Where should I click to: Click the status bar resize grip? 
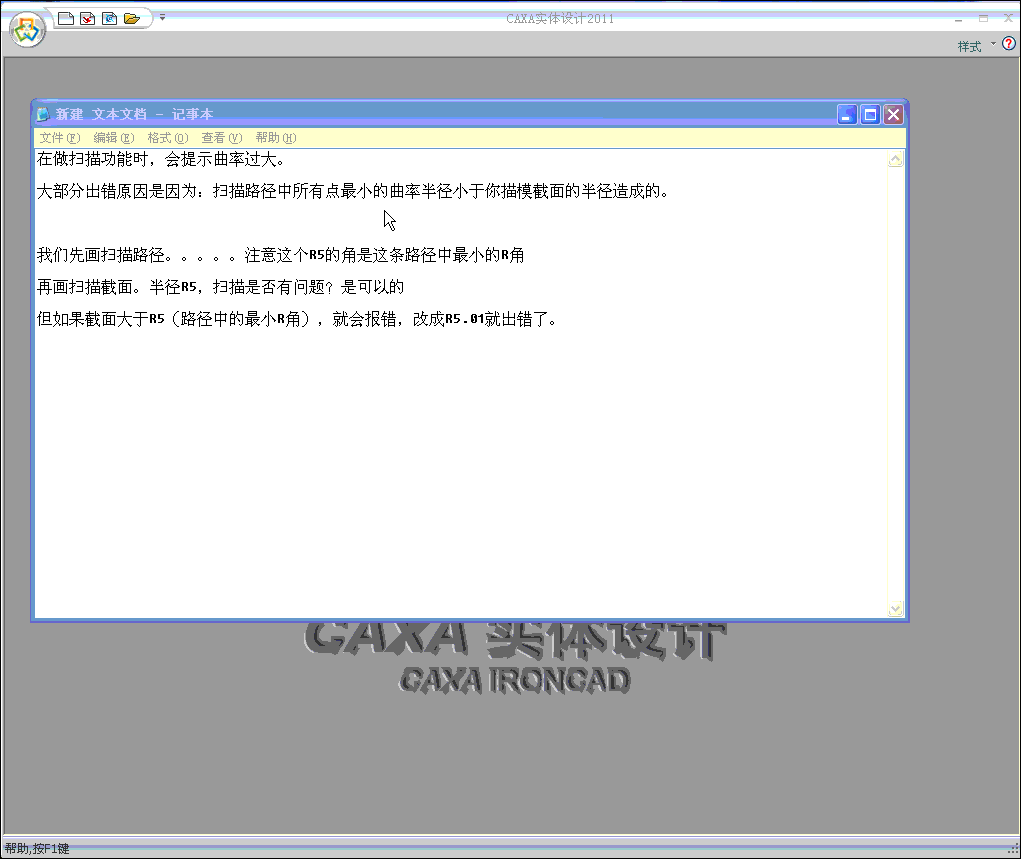[x=1013, y=849]
